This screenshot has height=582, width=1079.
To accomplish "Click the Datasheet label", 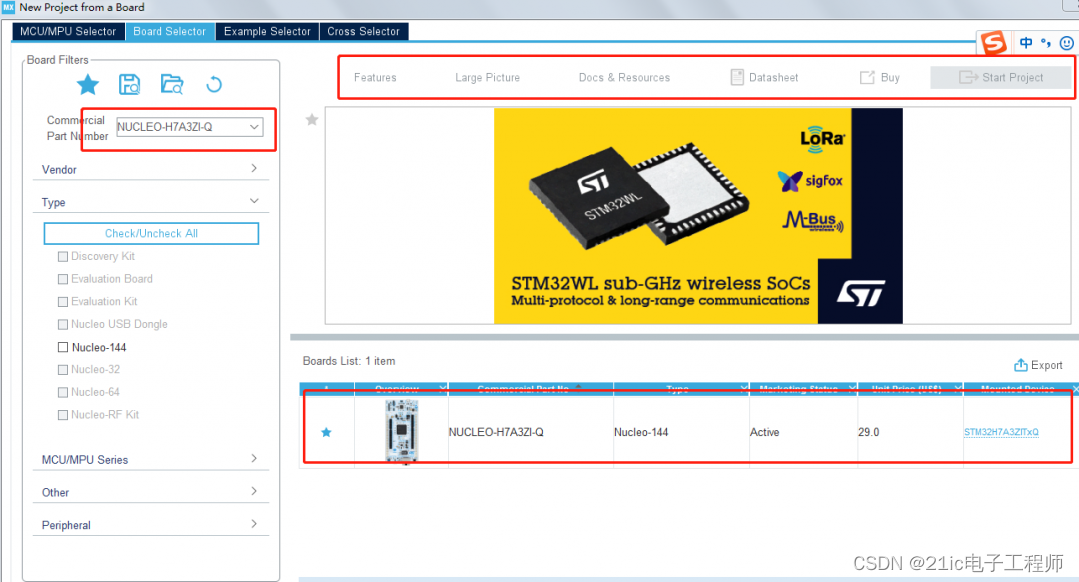I will [x=773, y=78].
